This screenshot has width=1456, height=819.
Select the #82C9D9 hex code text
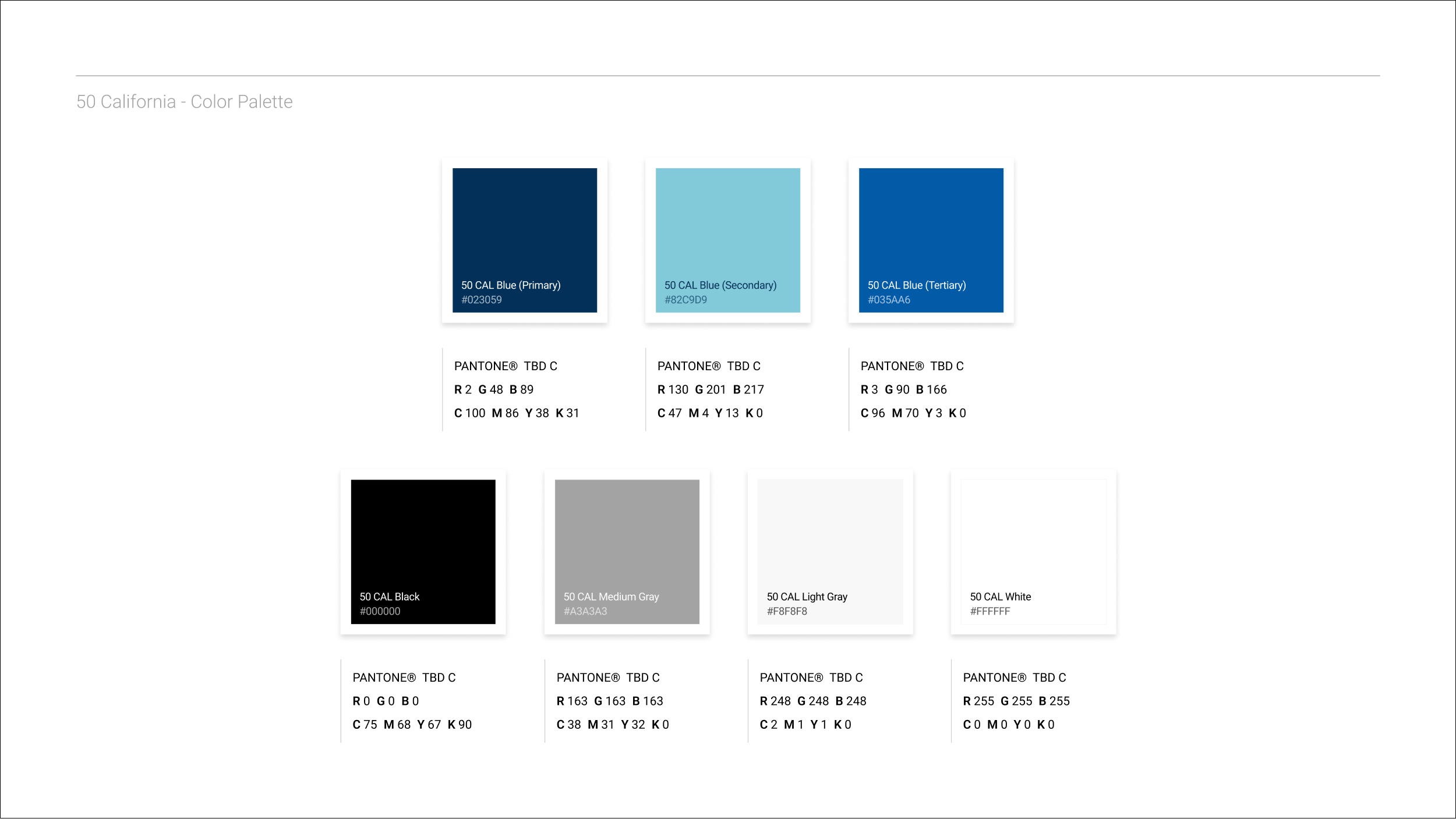pos(685,300)
